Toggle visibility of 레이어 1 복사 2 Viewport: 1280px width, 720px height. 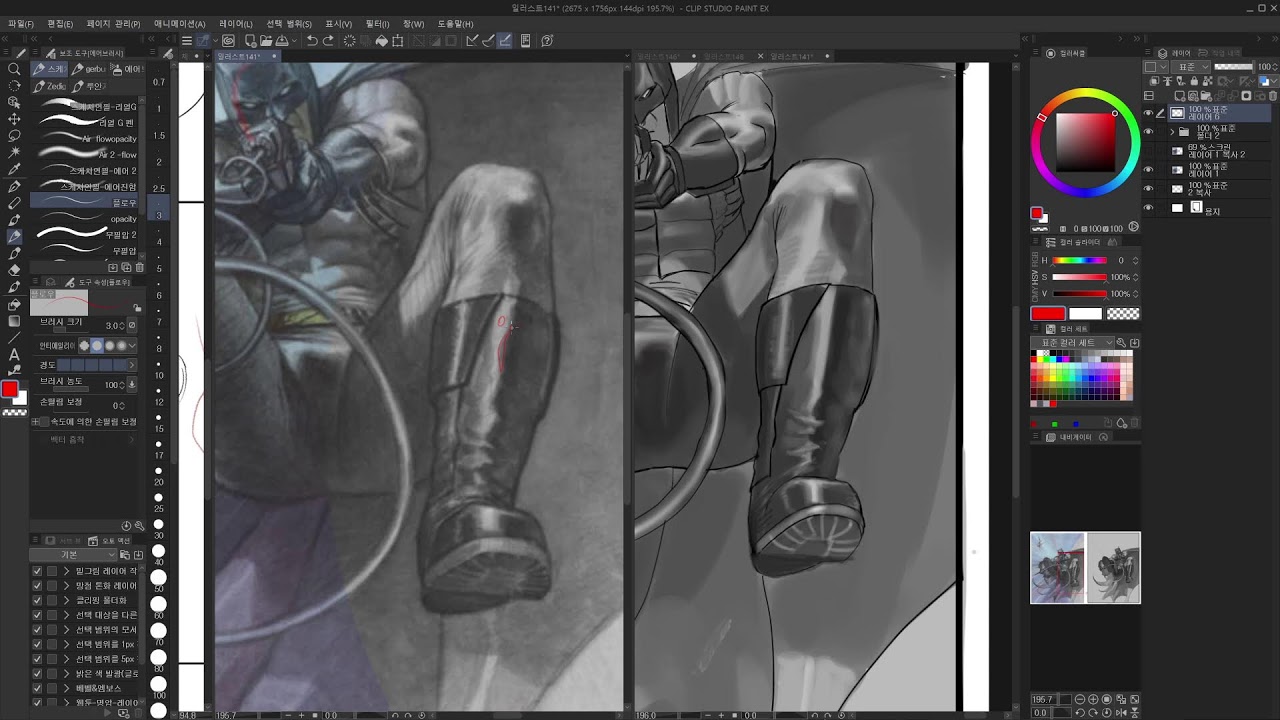coord(1148,151)
